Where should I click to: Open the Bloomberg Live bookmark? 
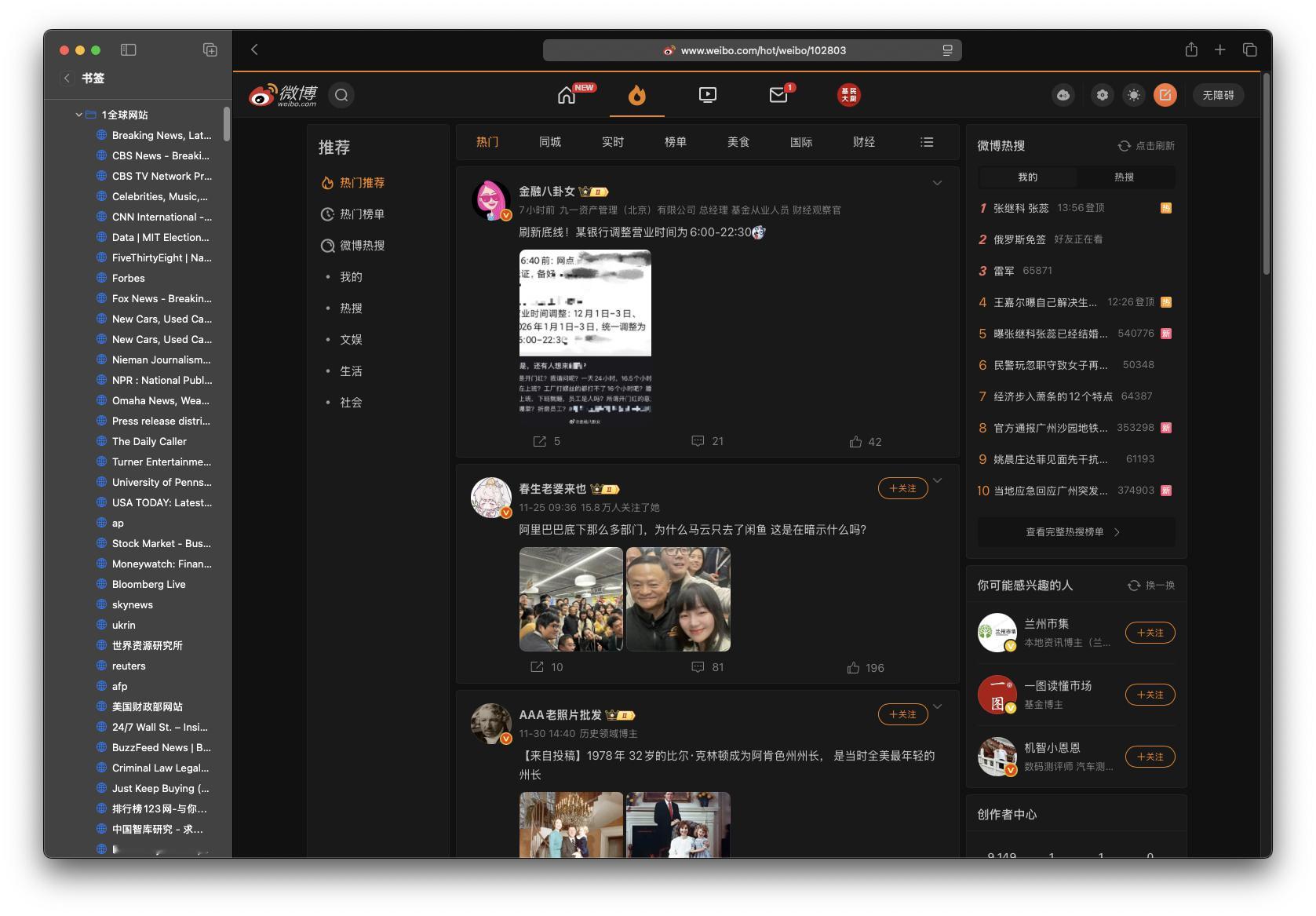[x=148, y=584]
